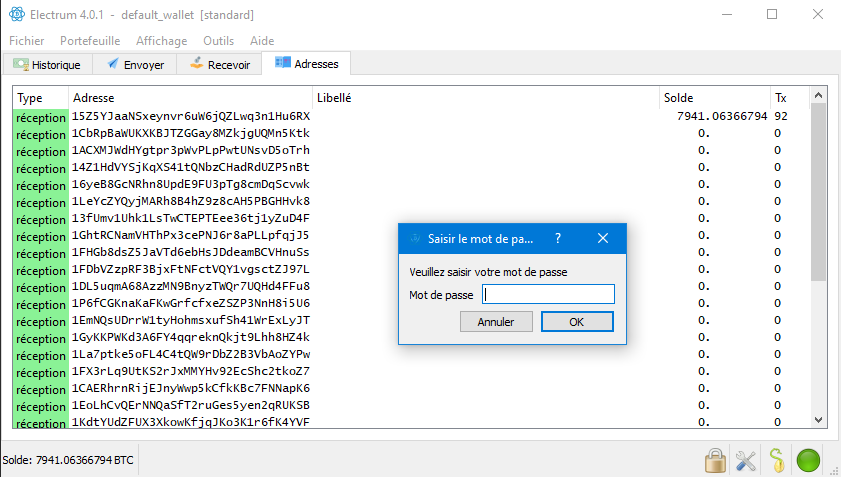The image size is (841, 477).
Task: Select address 1La7ptke5oFL4C4tQW9rDbZ2B3VbAoZYPw
Action: pos(191,354)
